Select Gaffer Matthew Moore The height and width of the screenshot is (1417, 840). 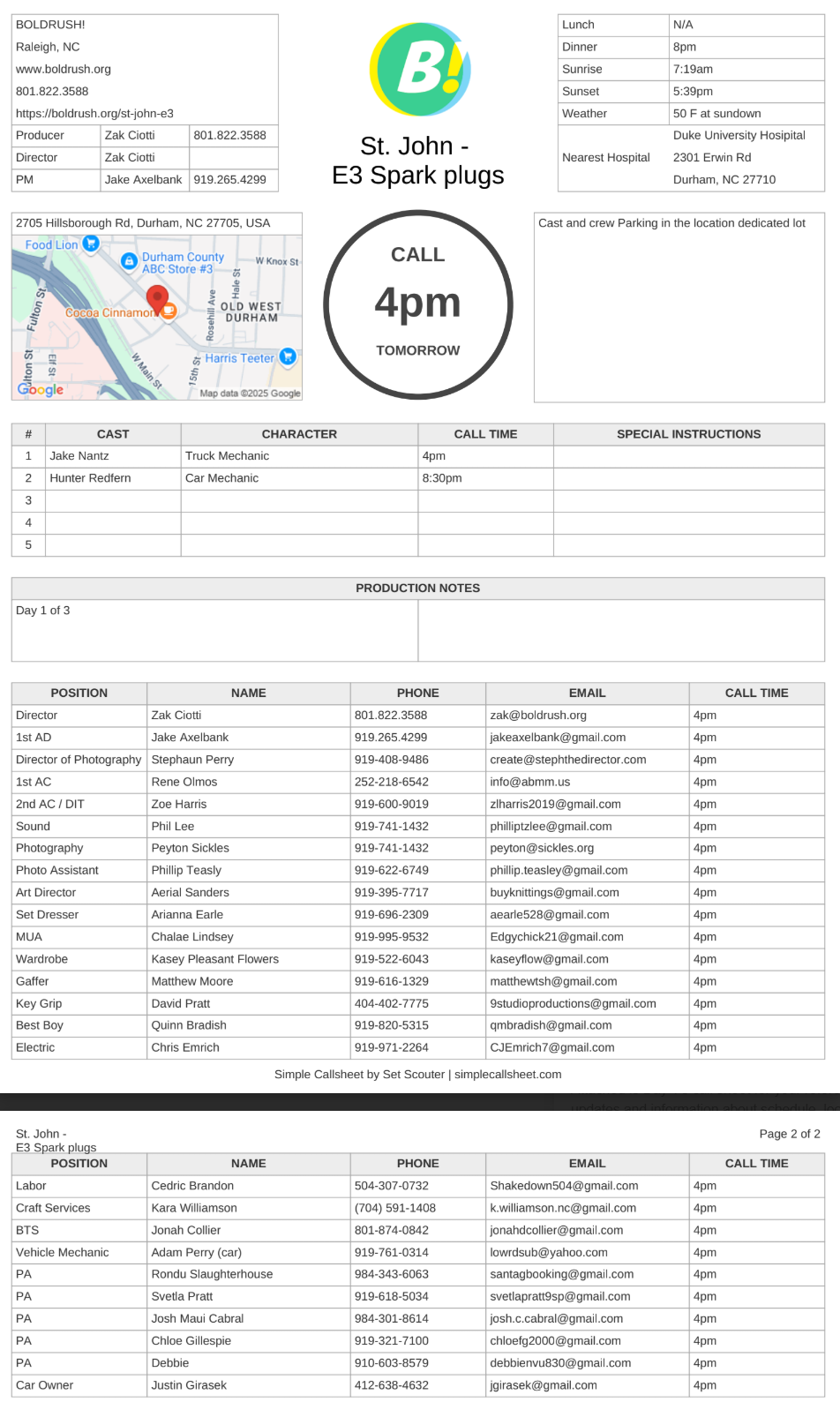coord(192,981)
